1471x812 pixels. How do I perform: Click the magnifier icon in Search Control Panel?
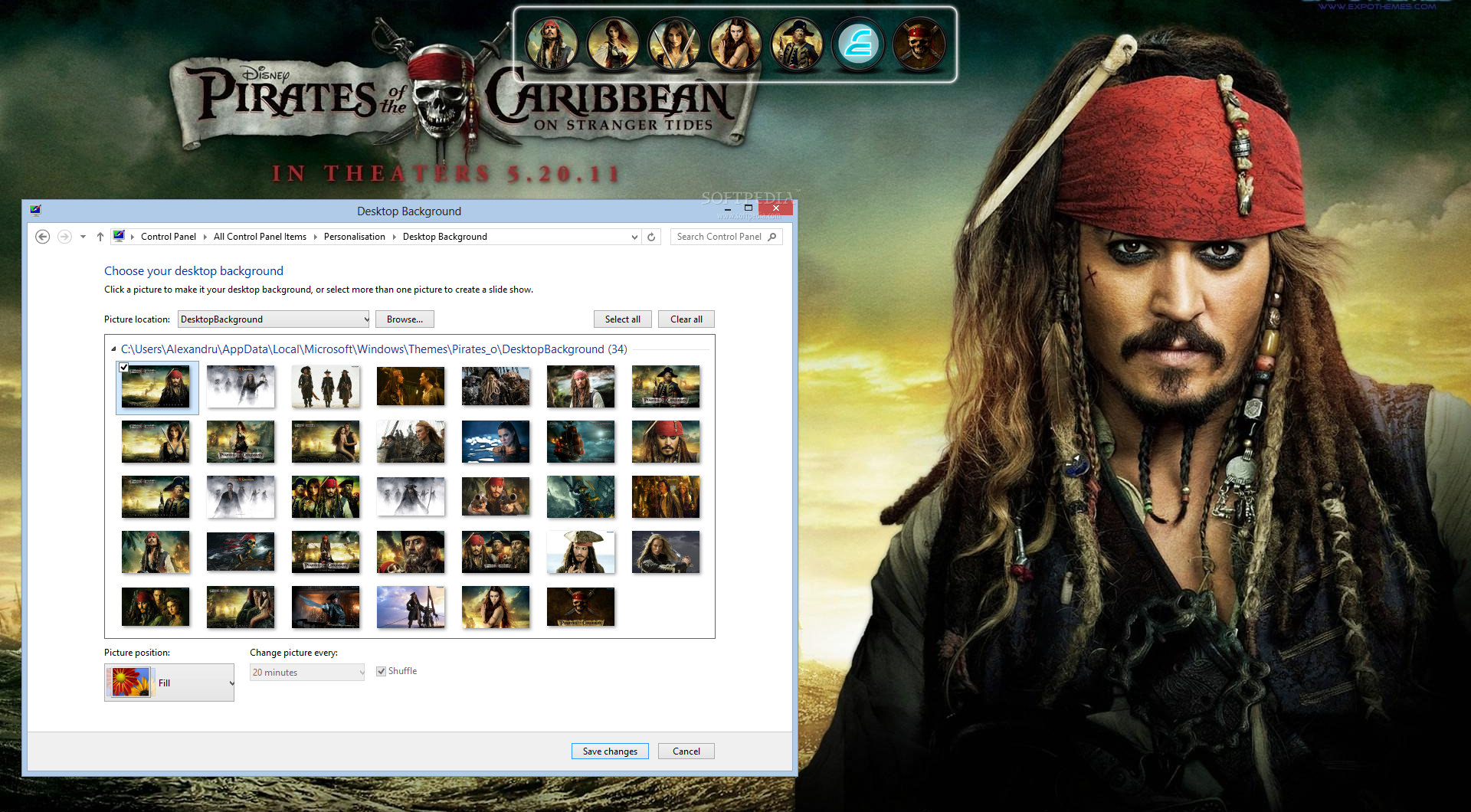(772, 237)
